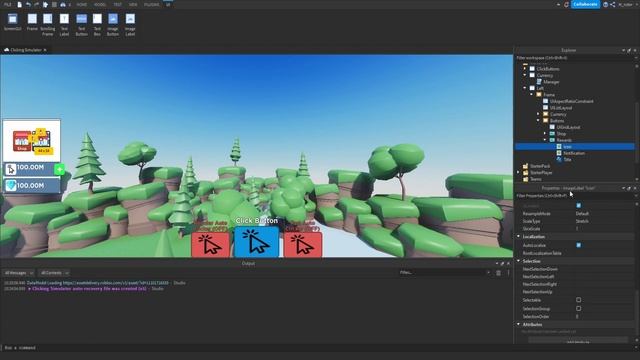Click the Teams folder icon in Explorer
Viewport: 640px width, 360px height.
(x=525, y=179)
